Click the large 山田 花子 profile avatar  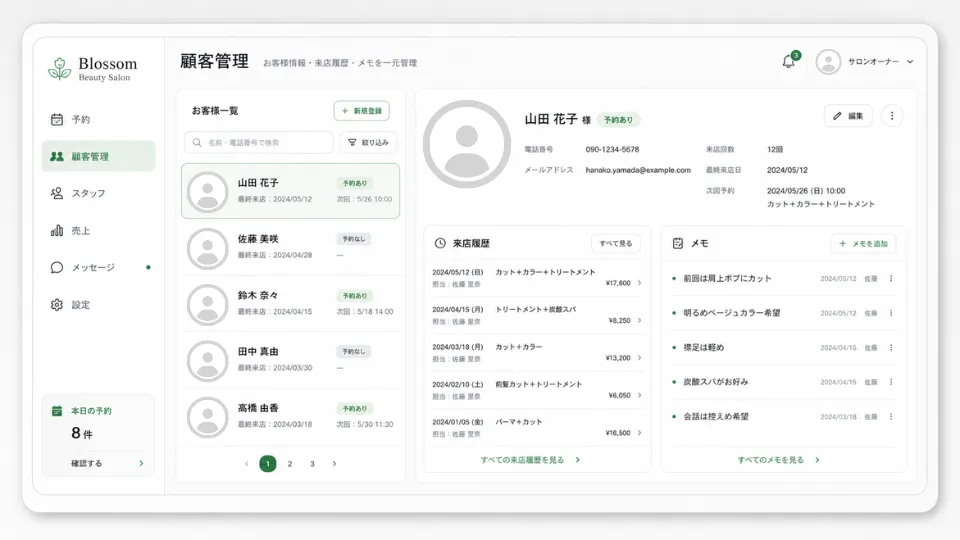[467, 144]
